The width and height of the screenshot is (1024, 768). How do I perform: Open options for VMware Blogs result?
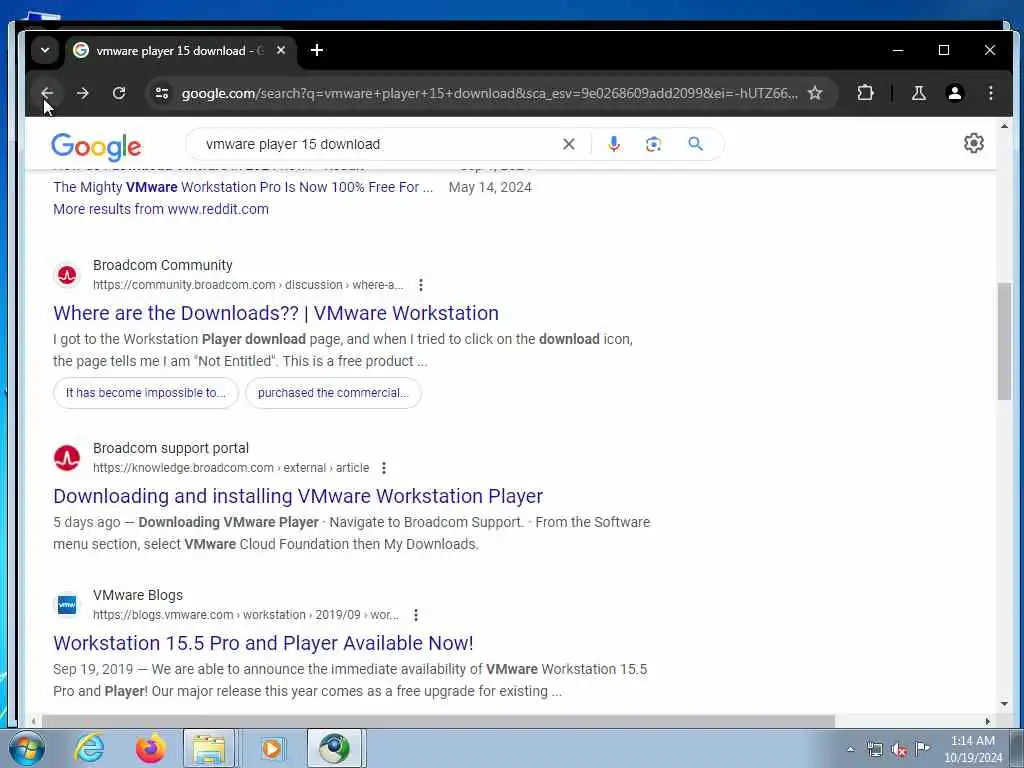[x=415, y=615]
